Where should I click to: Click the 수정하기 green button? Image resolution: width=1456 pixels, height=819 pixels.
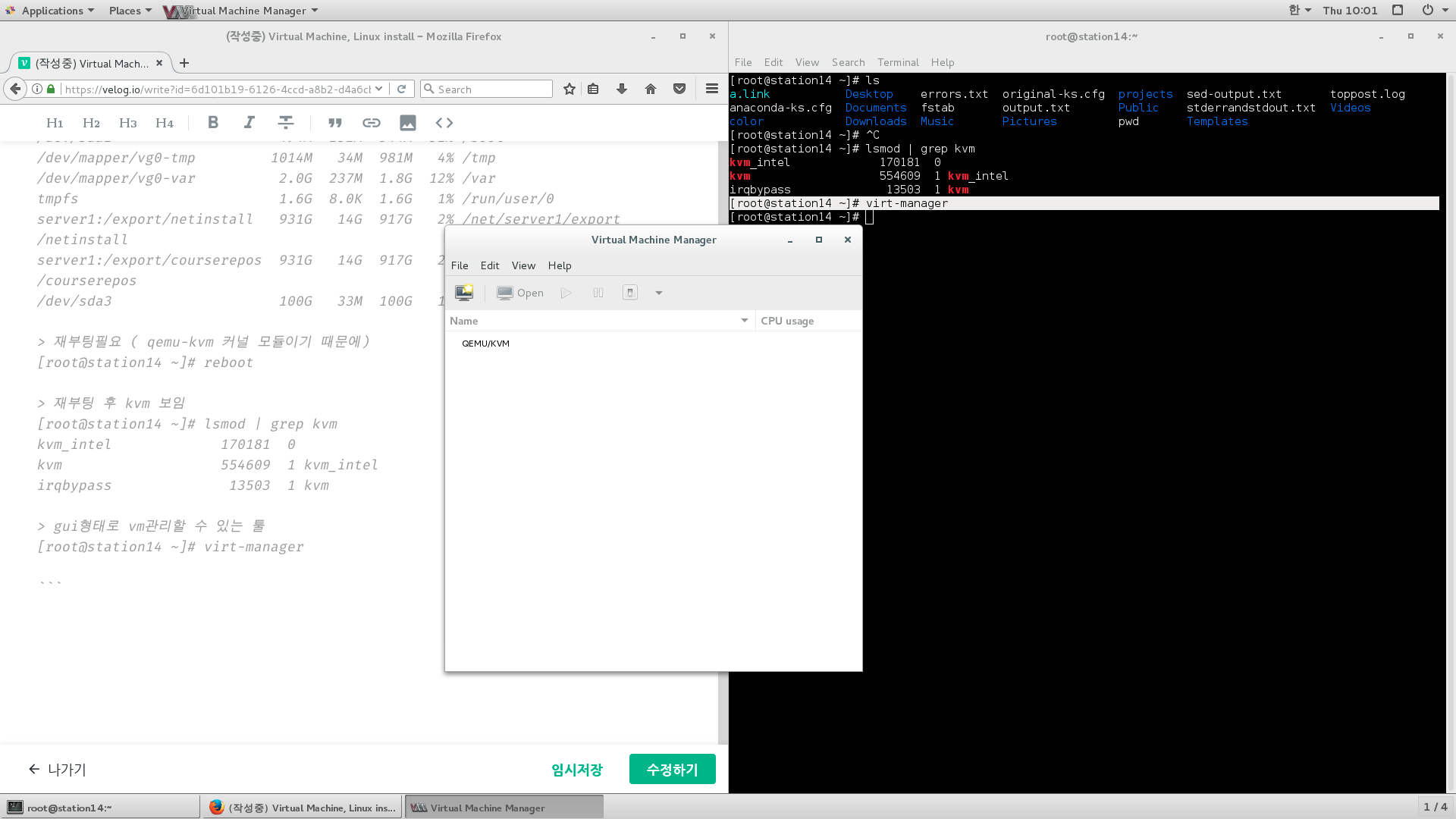pyautogui.click(x=672, y=770)
